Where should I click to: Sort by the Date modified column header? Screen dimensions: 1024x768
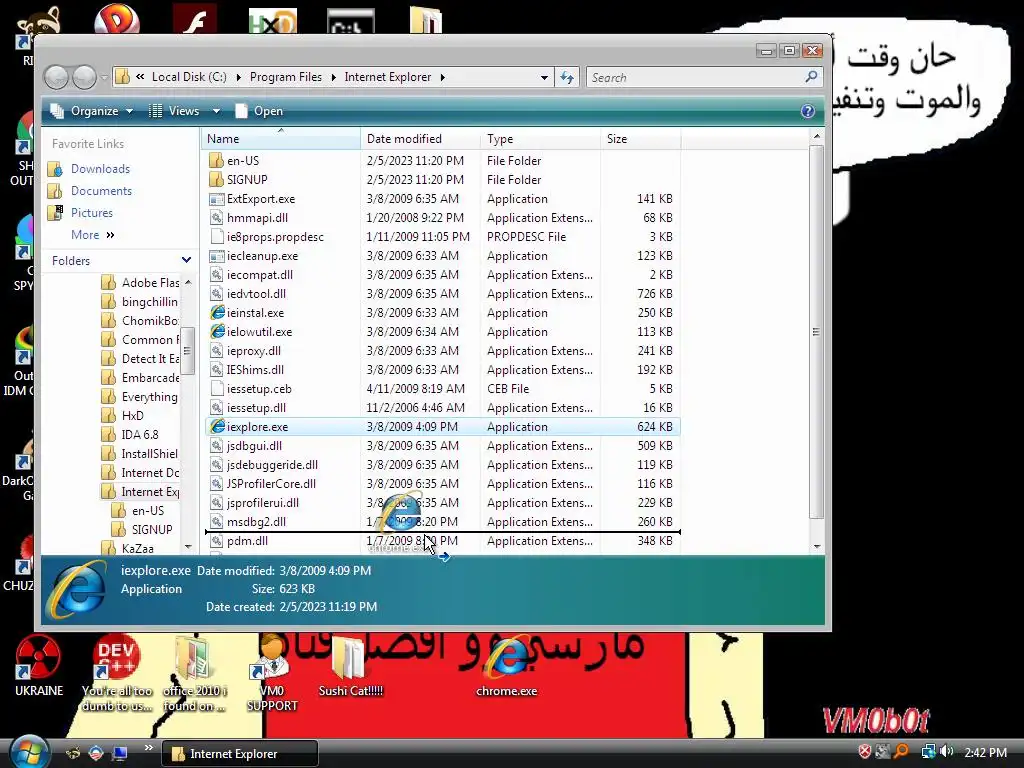[421, 139]
